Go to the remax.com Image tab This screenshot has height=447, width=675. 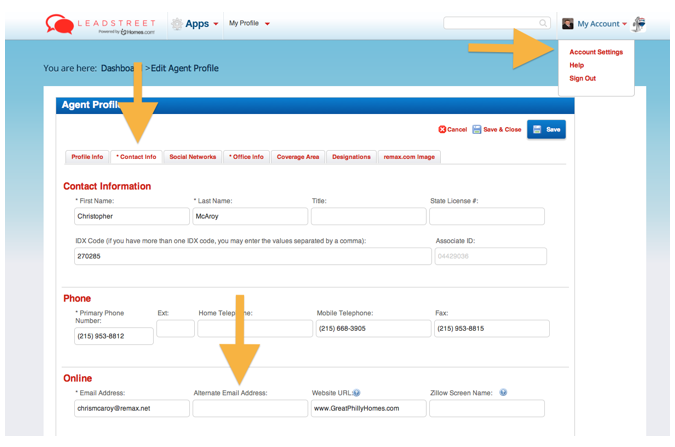coord(409,157)
